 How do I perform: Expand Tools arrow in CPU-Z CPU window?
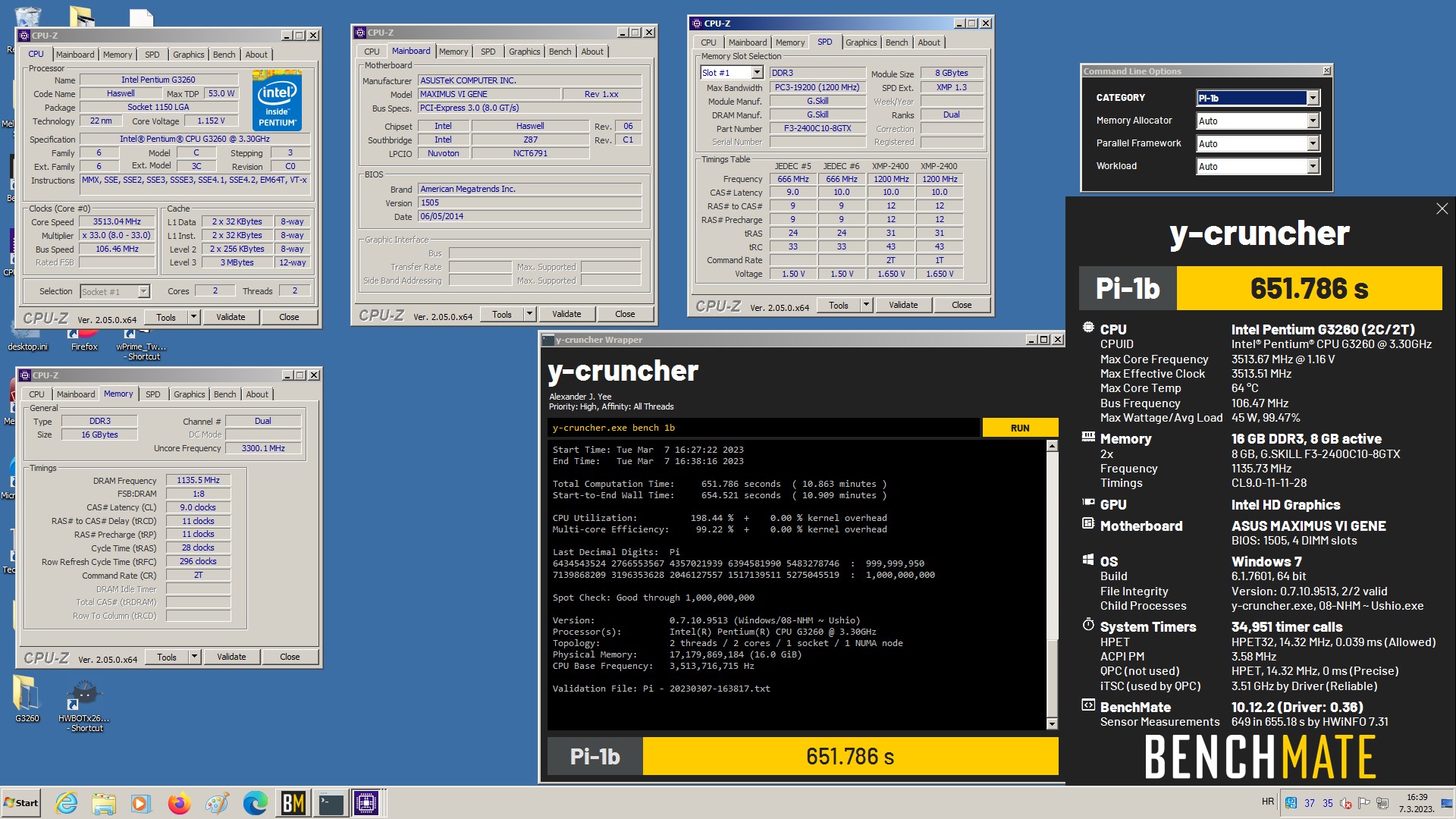(193, 317)
